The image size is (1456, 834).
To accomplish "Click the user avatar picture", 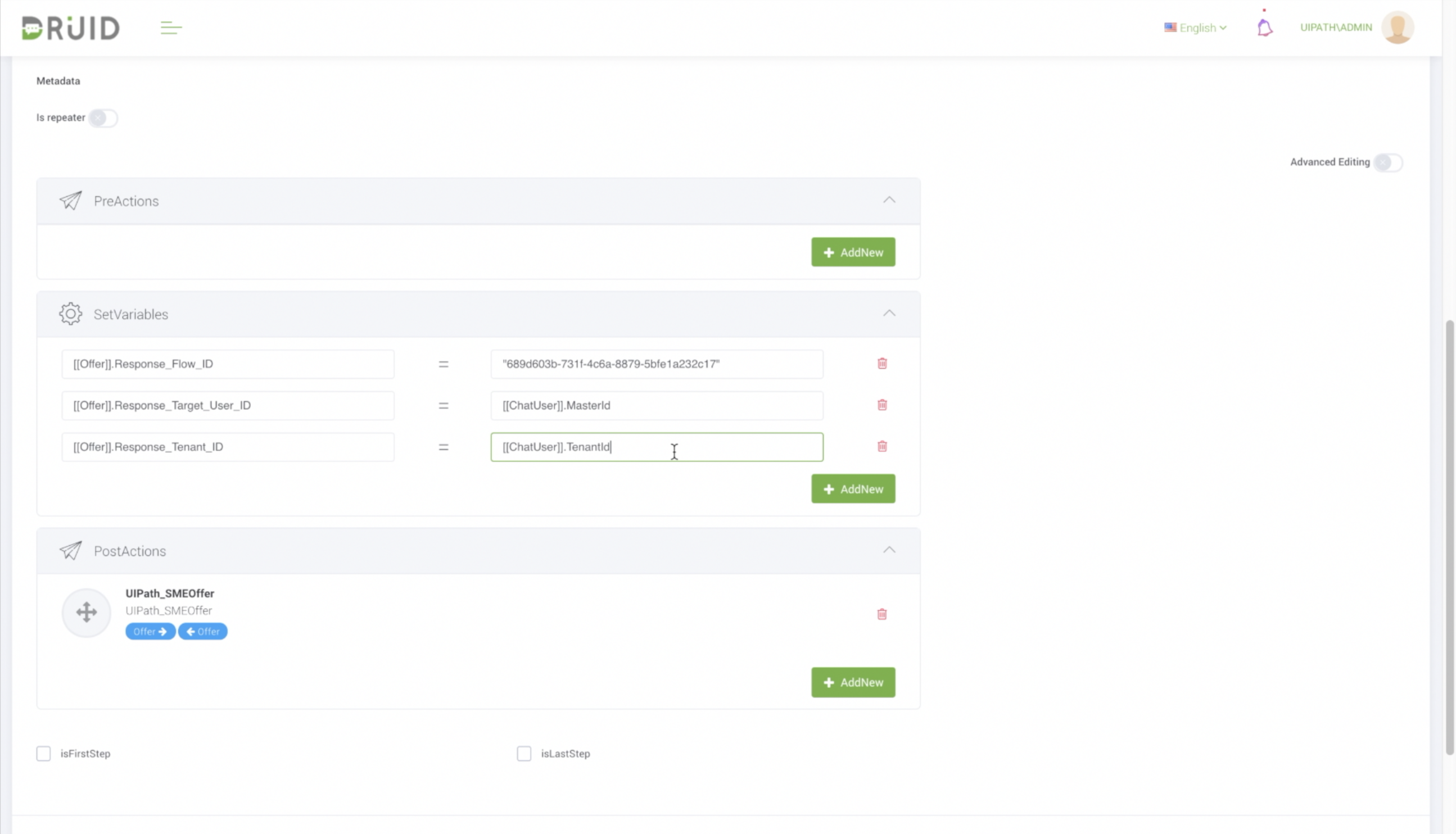I will [1397, 27].
